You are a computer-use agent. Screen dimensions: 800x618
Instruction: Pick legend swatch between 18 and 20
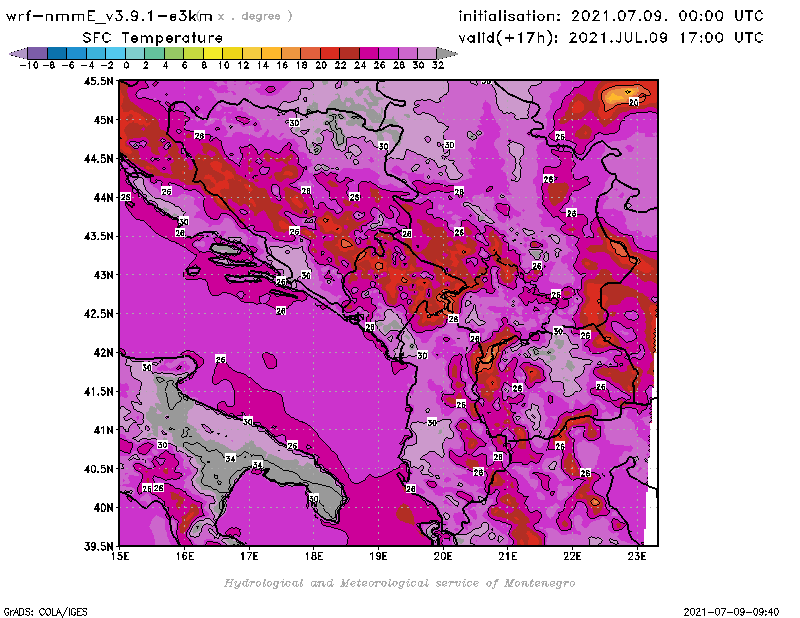310,53
